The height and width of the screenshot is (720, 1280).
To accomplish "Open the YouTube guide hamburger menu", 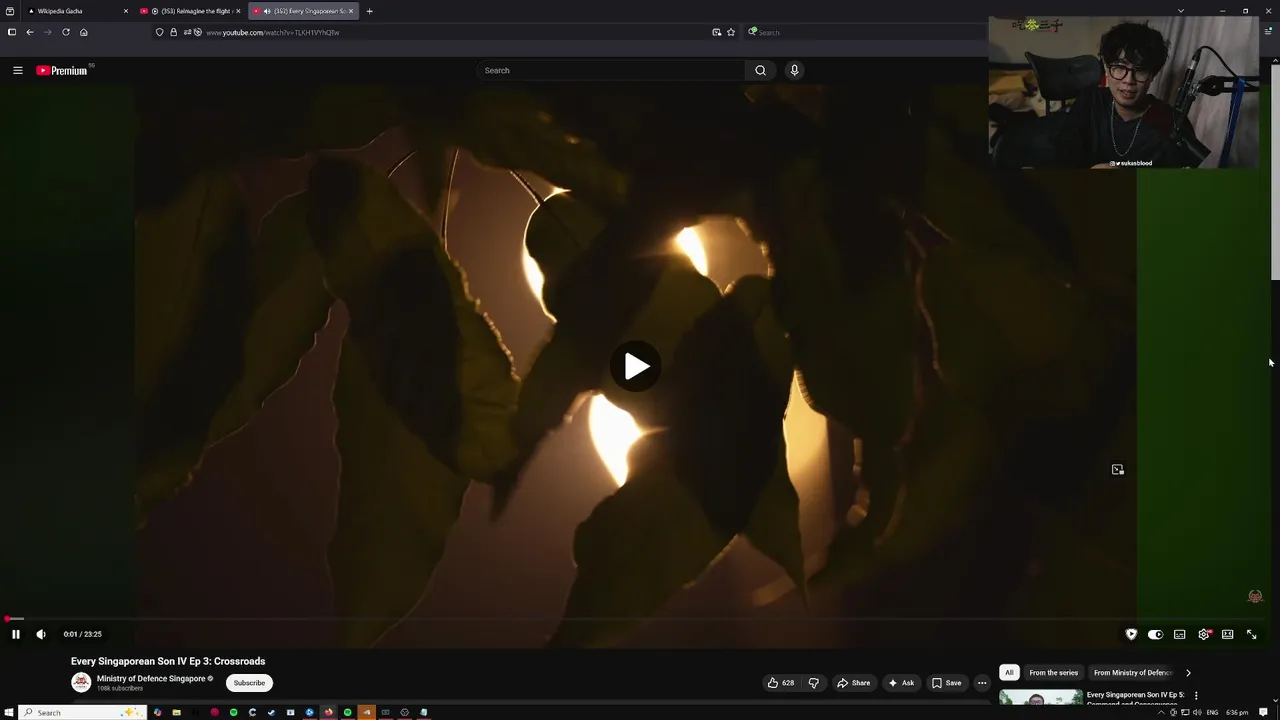I will 17,70.
